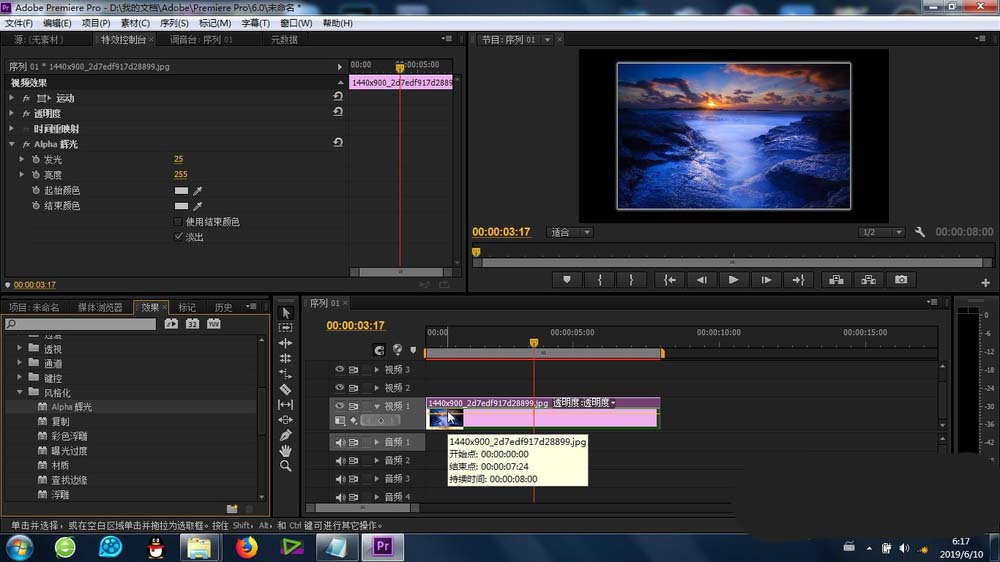Open the 适合 zoom level dropdown
The width and height of the screenshot is (1000, 562).
[570, 232]
